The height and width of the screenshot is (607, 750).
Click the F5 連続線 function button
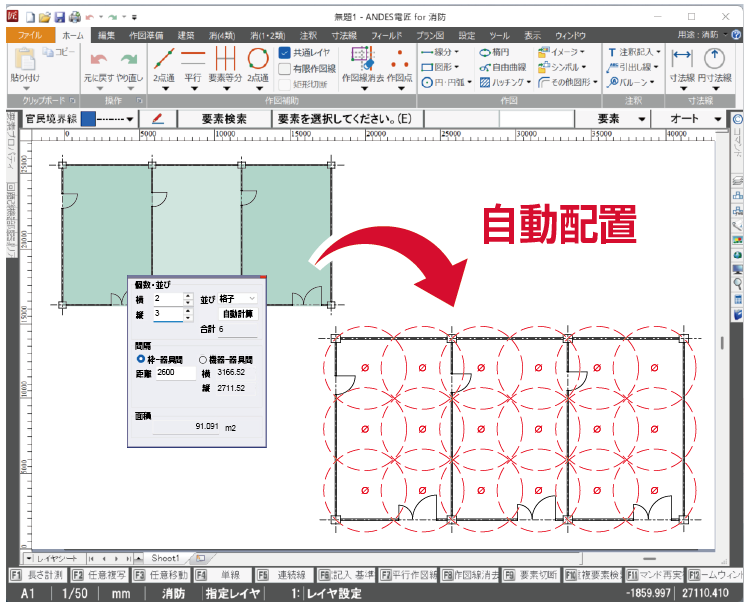284,575
